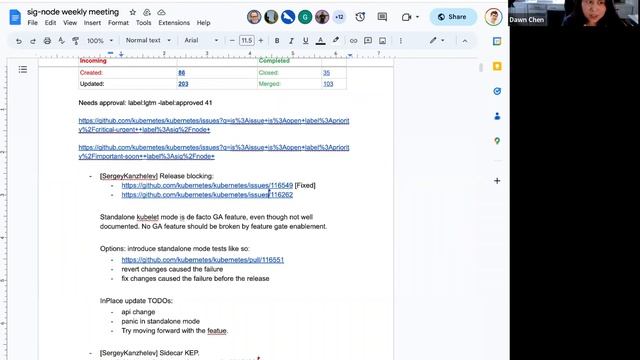The image size is (640, 360).
Task: Open the Tools menu
Action: coord(144,23)
